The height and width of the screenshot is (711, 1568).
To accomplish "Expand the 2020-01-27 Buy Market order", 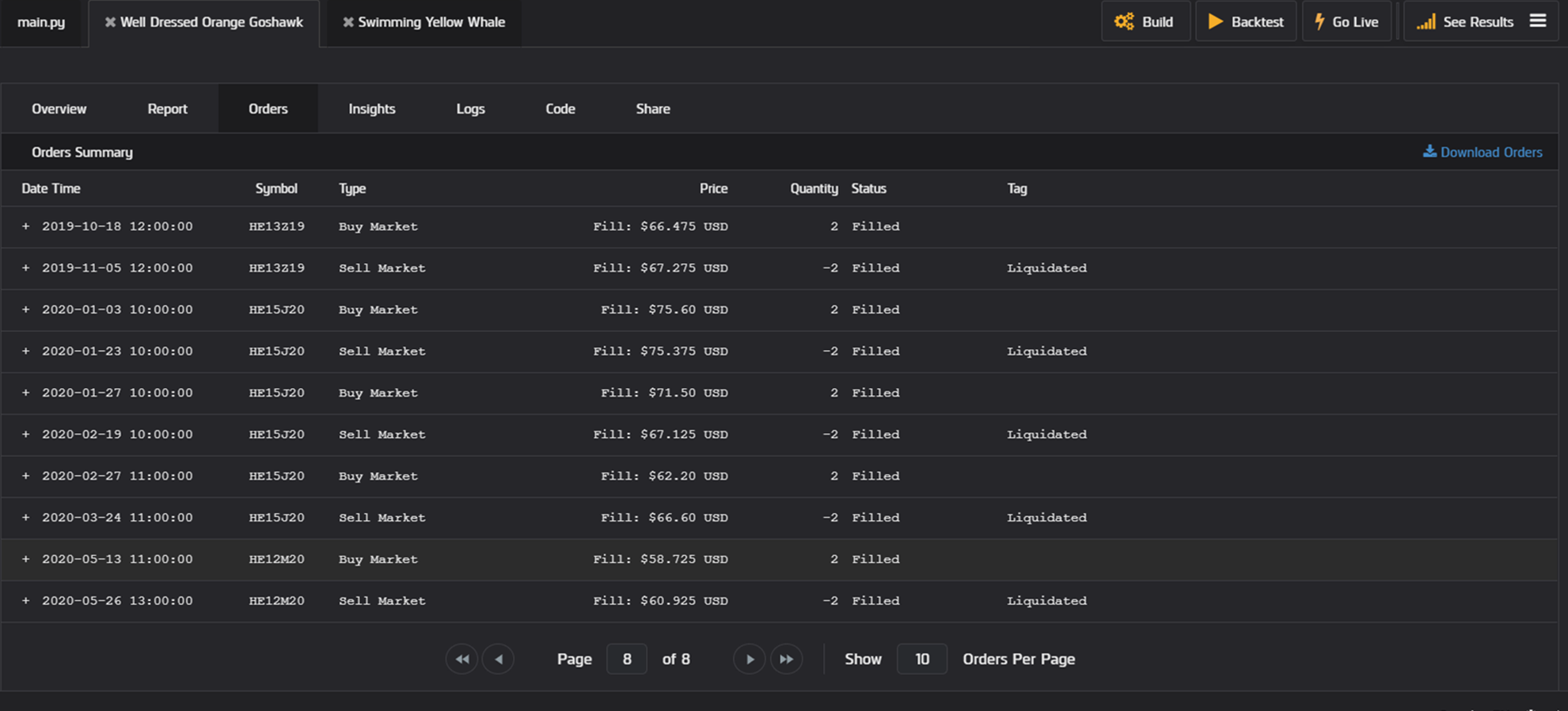I will coord(25,393).
